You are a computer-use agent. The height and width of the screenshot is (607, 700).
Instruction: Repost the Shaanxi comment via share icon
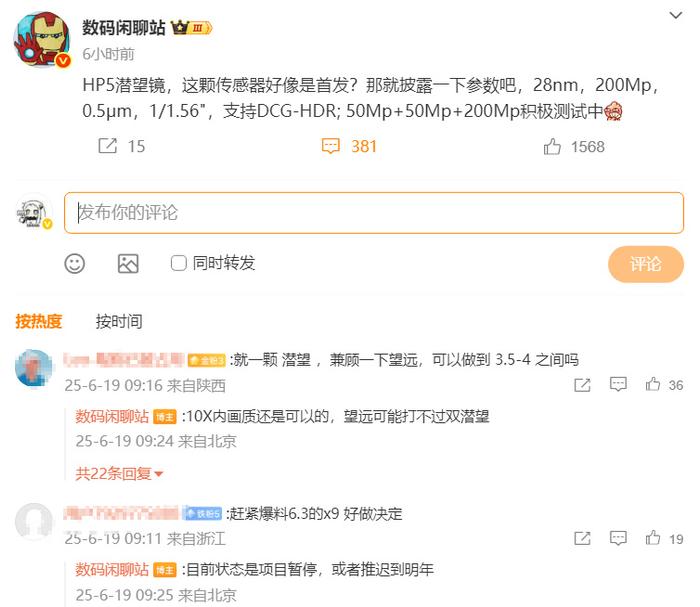(x=582, y=385)
